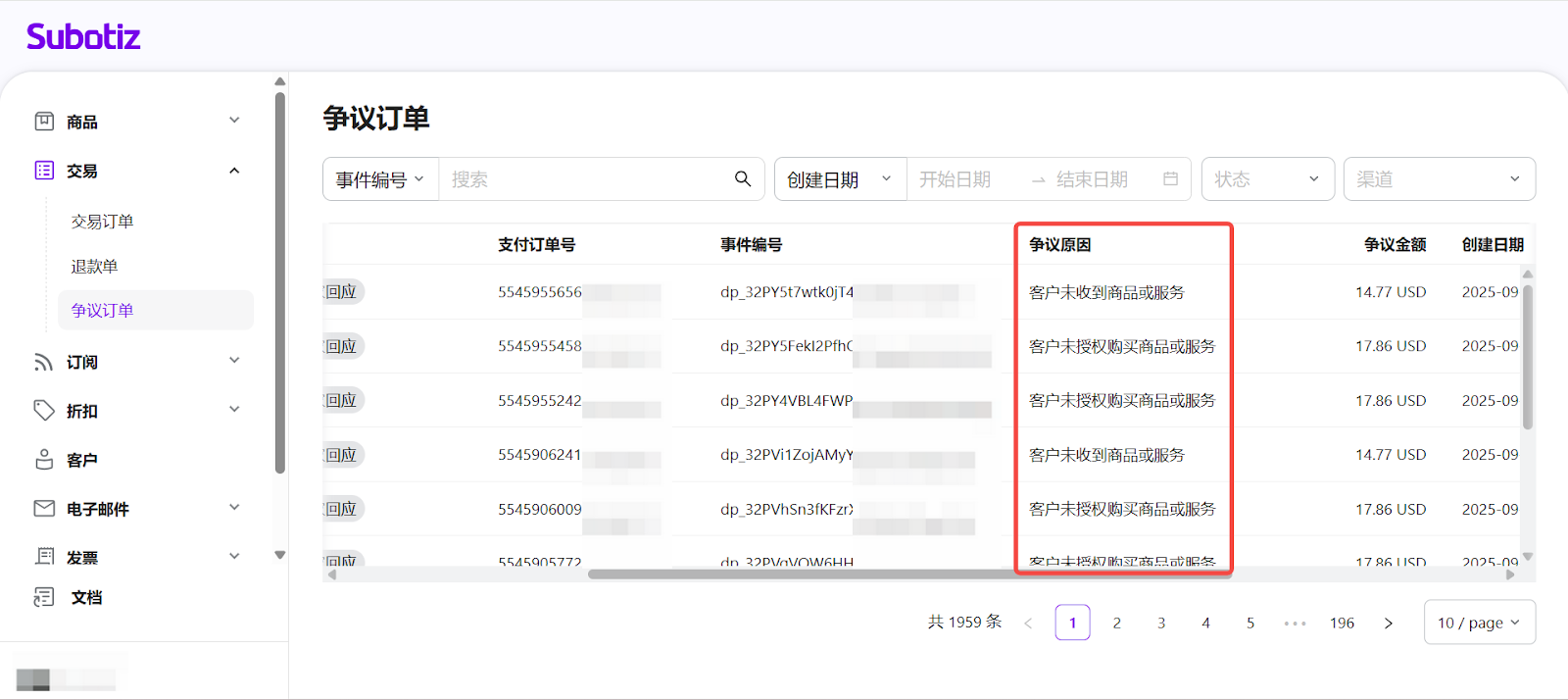The image size is (1568, 700).
Task: Click the calendar icon in date range
Action: [1170, 179]
